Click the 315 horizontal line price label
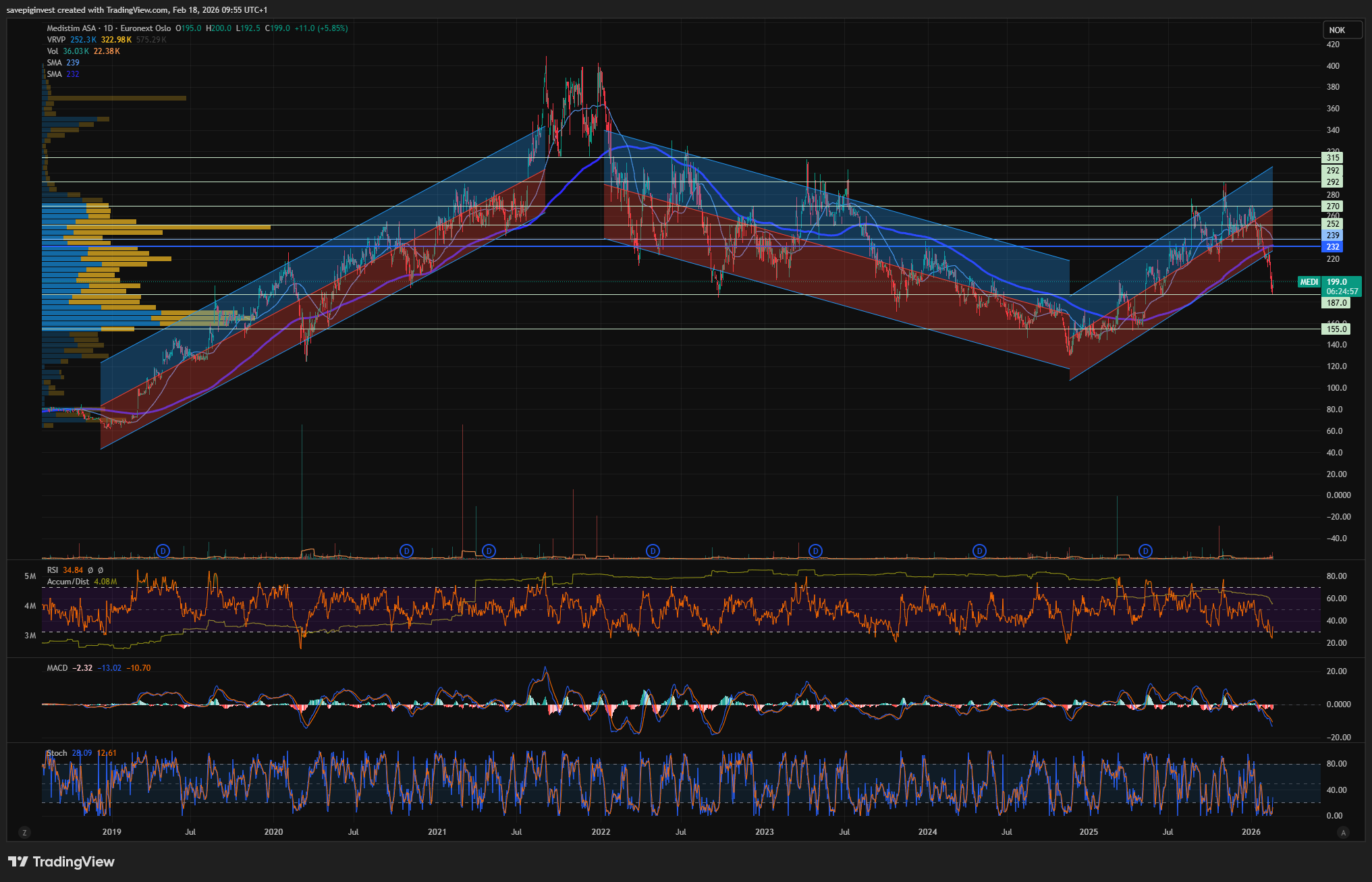The height and width of the screenshot is (882, 1372). tap(1332, 158)
